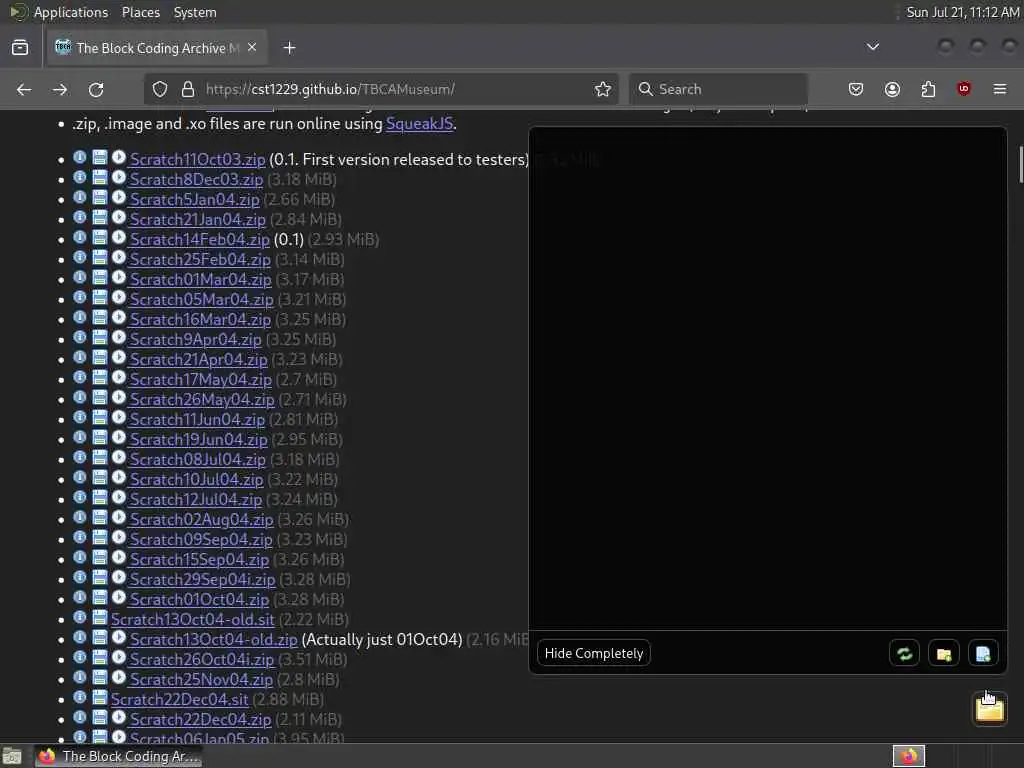Click the site padlock icon

(188, 89)
